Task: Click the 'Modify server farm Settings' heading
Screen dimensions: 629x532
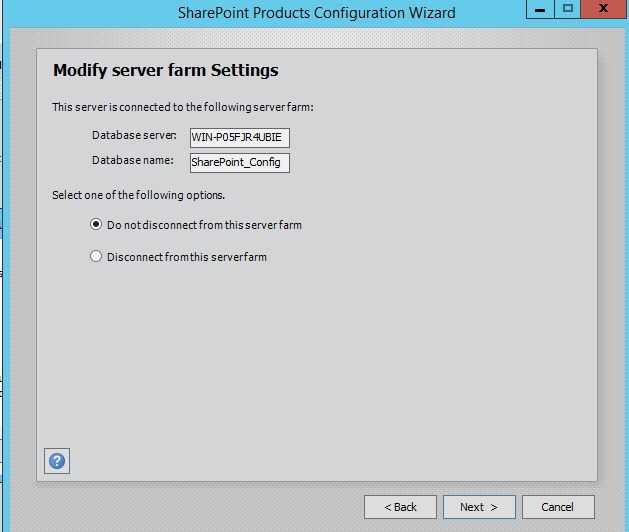Action: [166, 70]
